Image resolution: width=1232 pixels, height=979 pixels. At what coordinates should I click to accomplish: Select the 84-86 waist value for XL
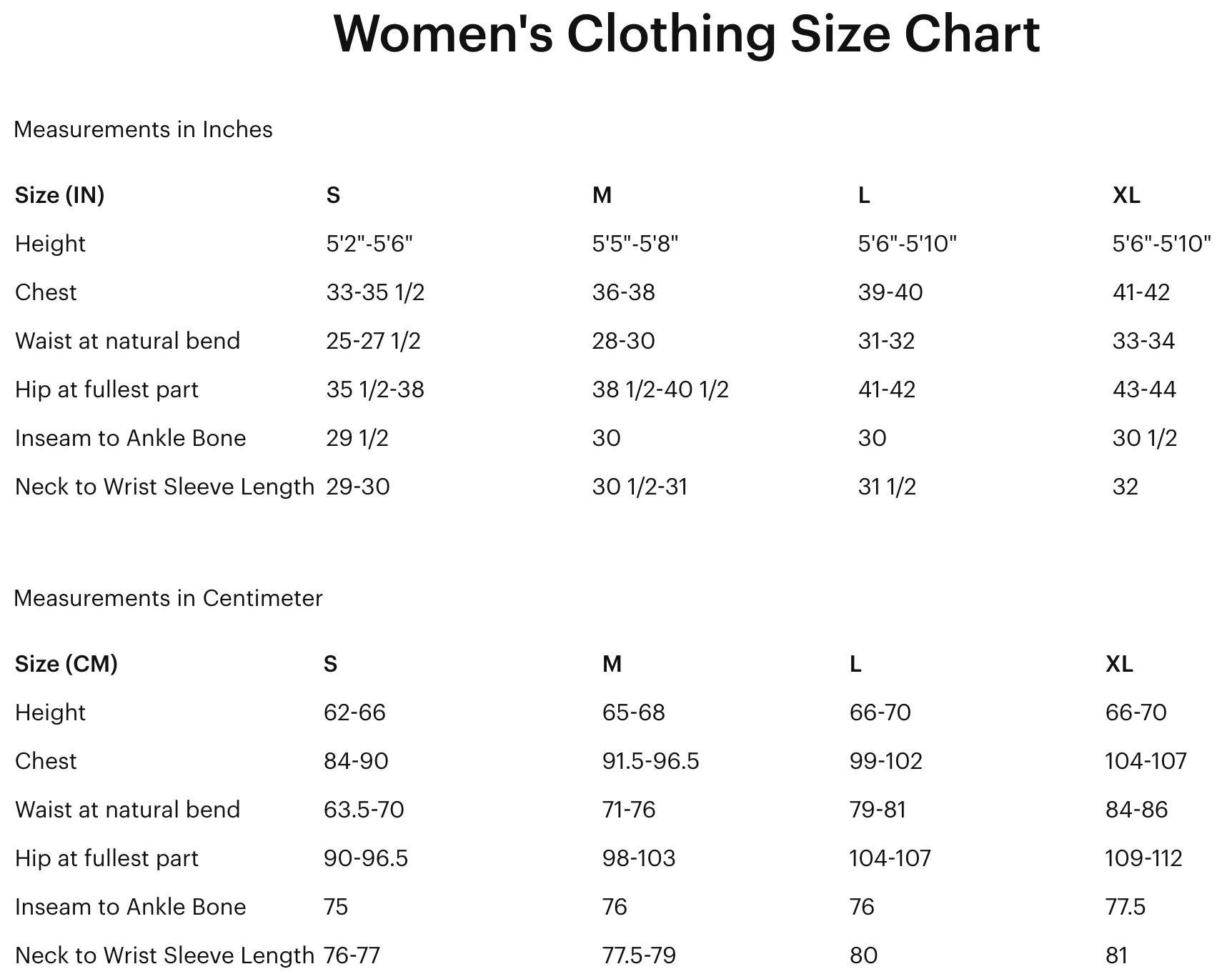pyautogui.click(x=1136, y=810)
